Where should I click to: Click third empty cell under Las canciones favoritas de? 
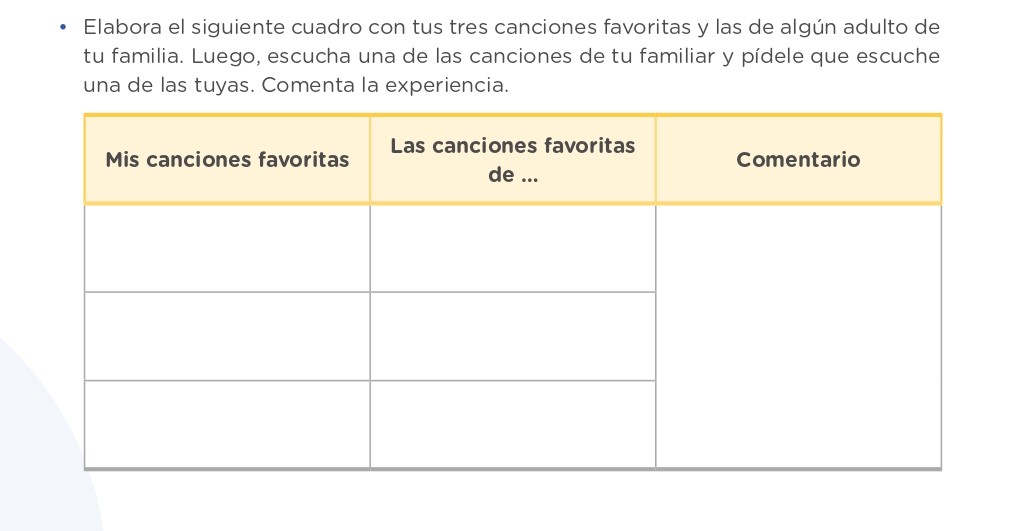pyautogui.click(x=513, y=424)
